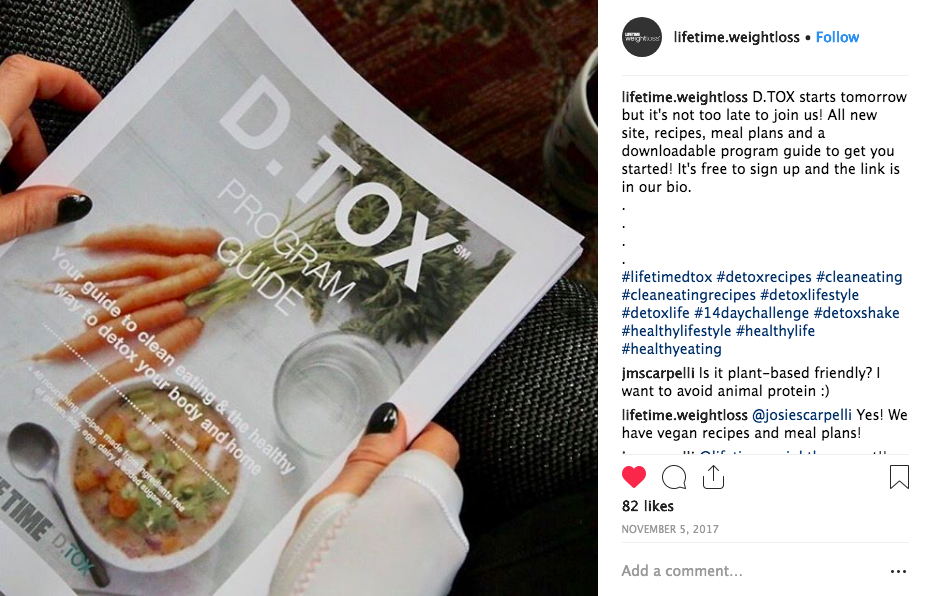Image resolution: width=933 pixels, height=596 pixels.
Task: Visit jmscarpelli's profile from comment
Action: [658, 374]
